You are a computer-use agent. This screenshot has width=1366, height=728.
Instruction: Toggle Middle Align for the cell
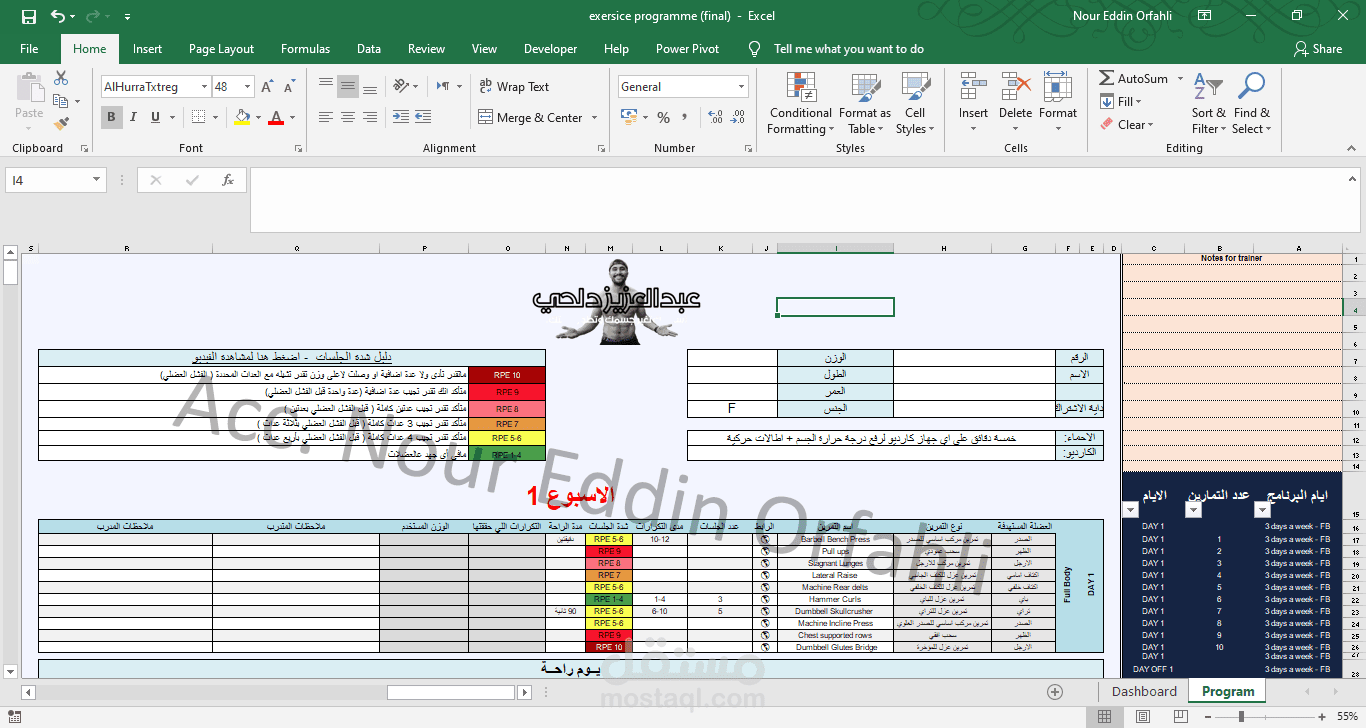coord(348,87)
